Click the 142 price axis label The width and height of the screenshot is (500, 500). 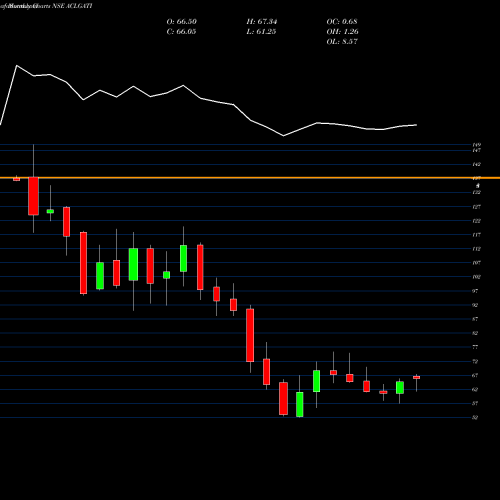476,164
